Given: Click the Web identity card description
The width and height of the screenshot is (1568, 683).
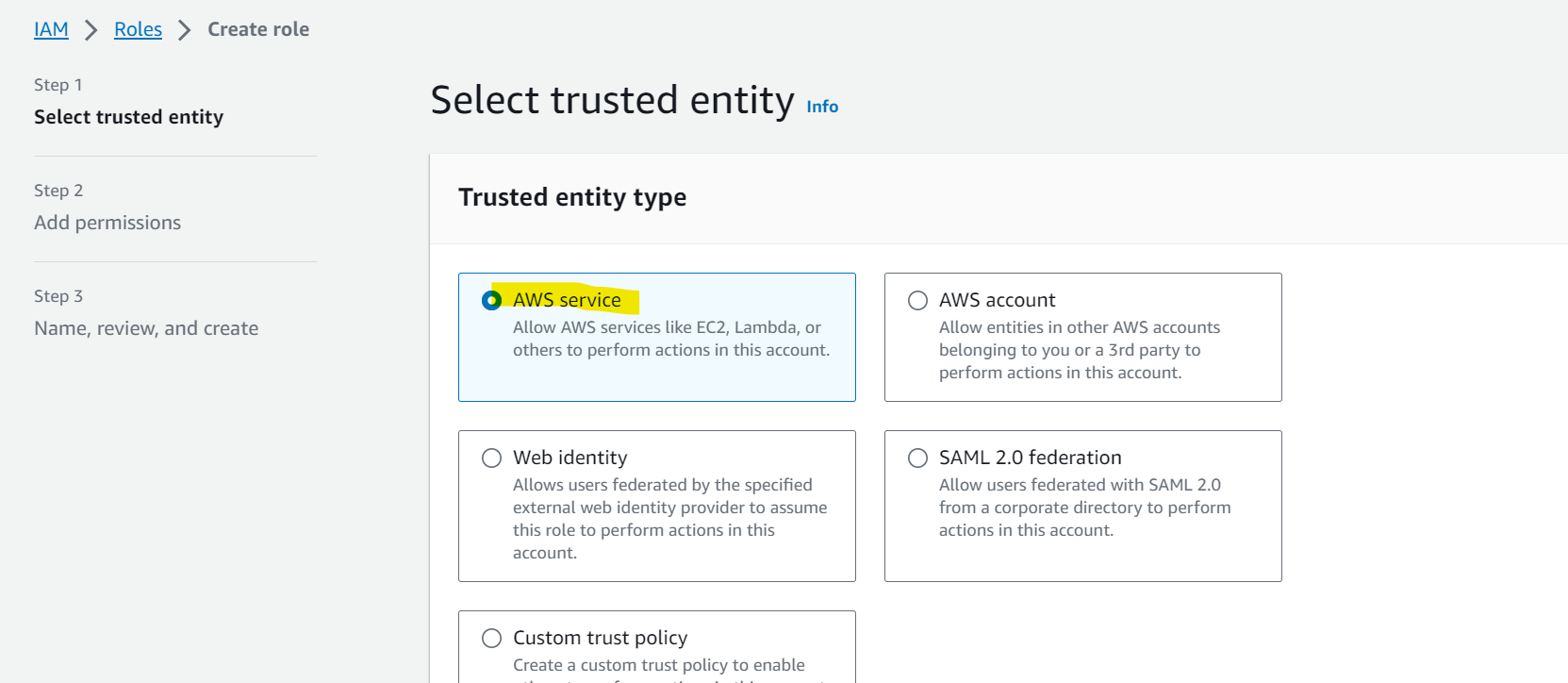Looking at the screenshot, I should pos(669,519).
